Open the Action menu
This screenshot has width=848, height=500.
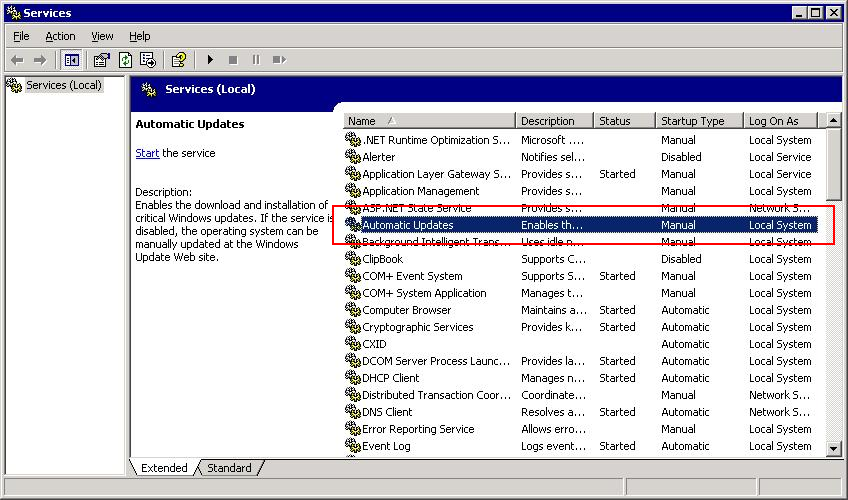[60, 36]
